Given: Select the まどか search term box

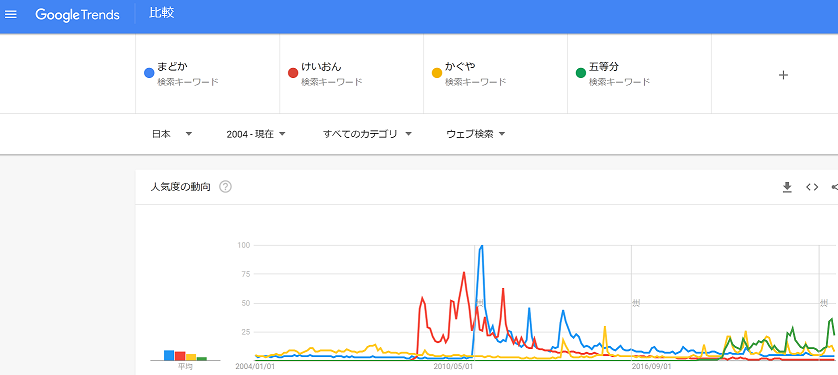Looking at the screenshot, I should [x=207, y=74].
